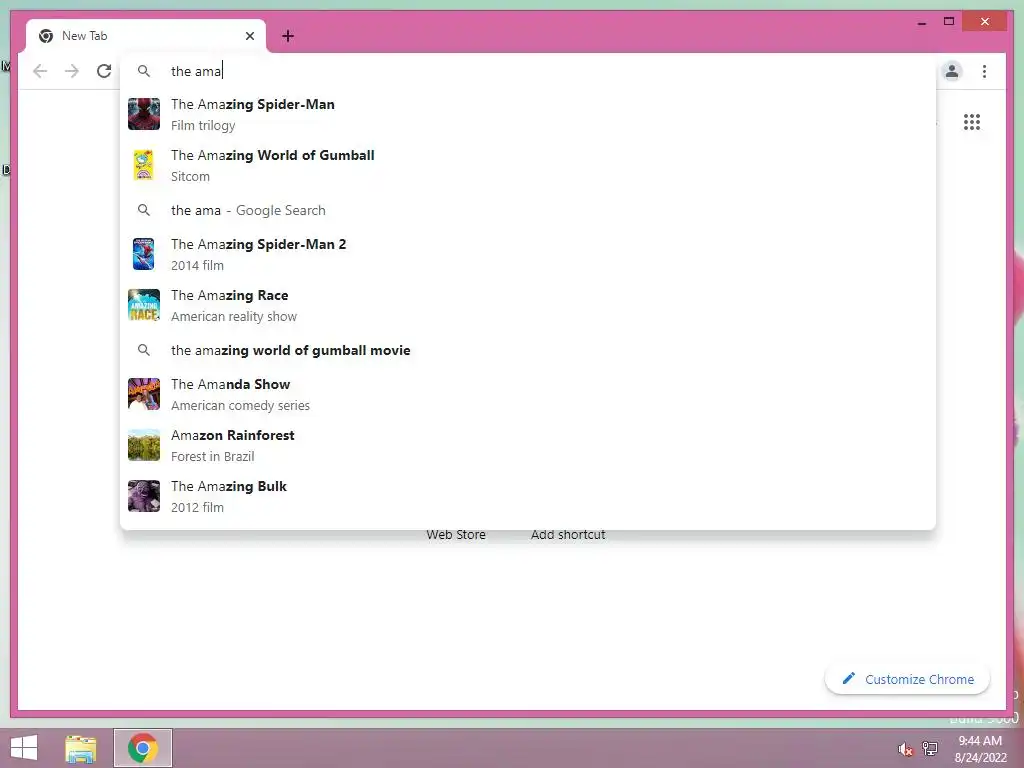
Task: Click the Web Store shortcut label
Action: click(x=456, y=535)
